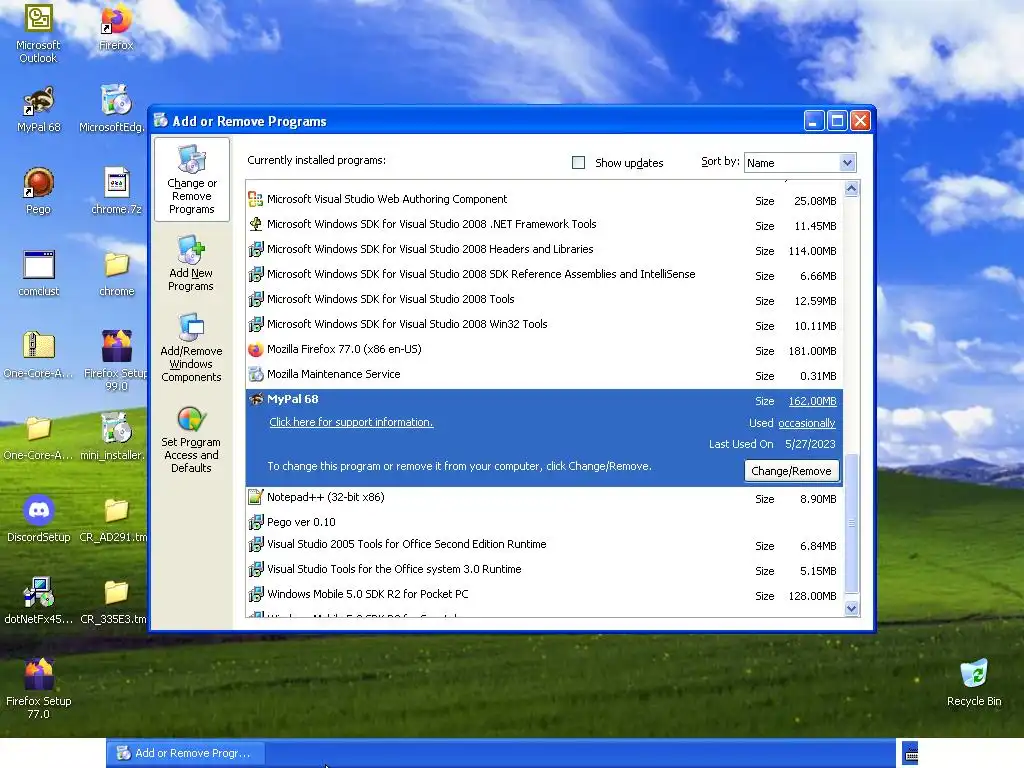Image resolution: width=1024 pixels, height=768 pixels.
Task: Click the list scrollbar up arrow
Action: click(851, 189)
